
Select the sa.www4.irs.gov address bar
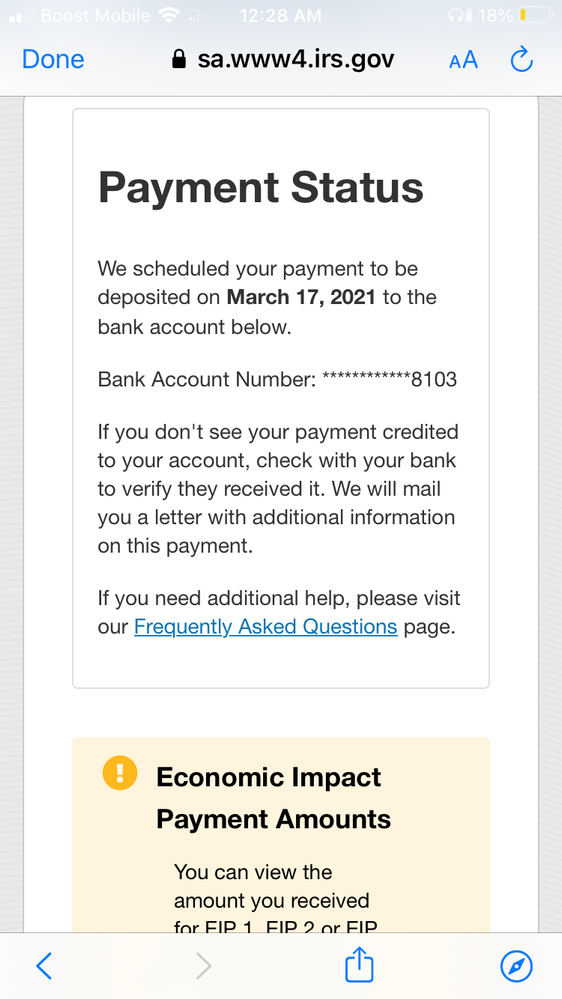[x=284, y=59]
